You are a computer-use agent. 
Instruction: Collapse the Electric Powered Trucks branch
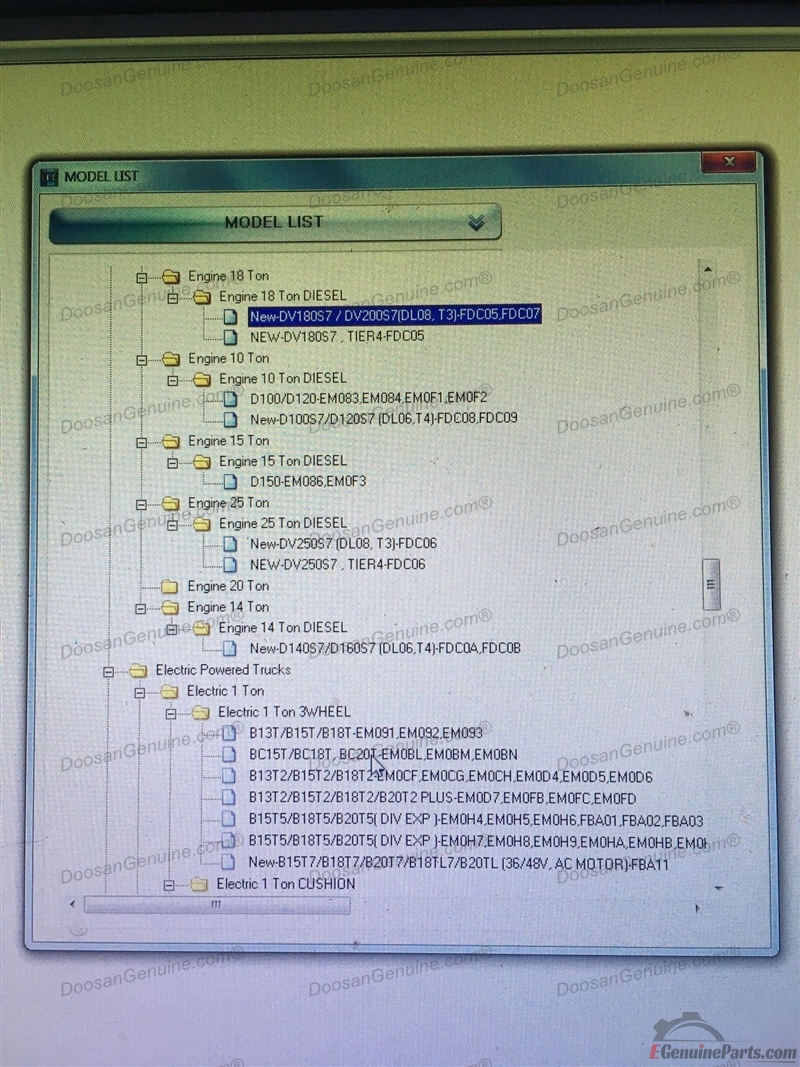tap(110, 671)
